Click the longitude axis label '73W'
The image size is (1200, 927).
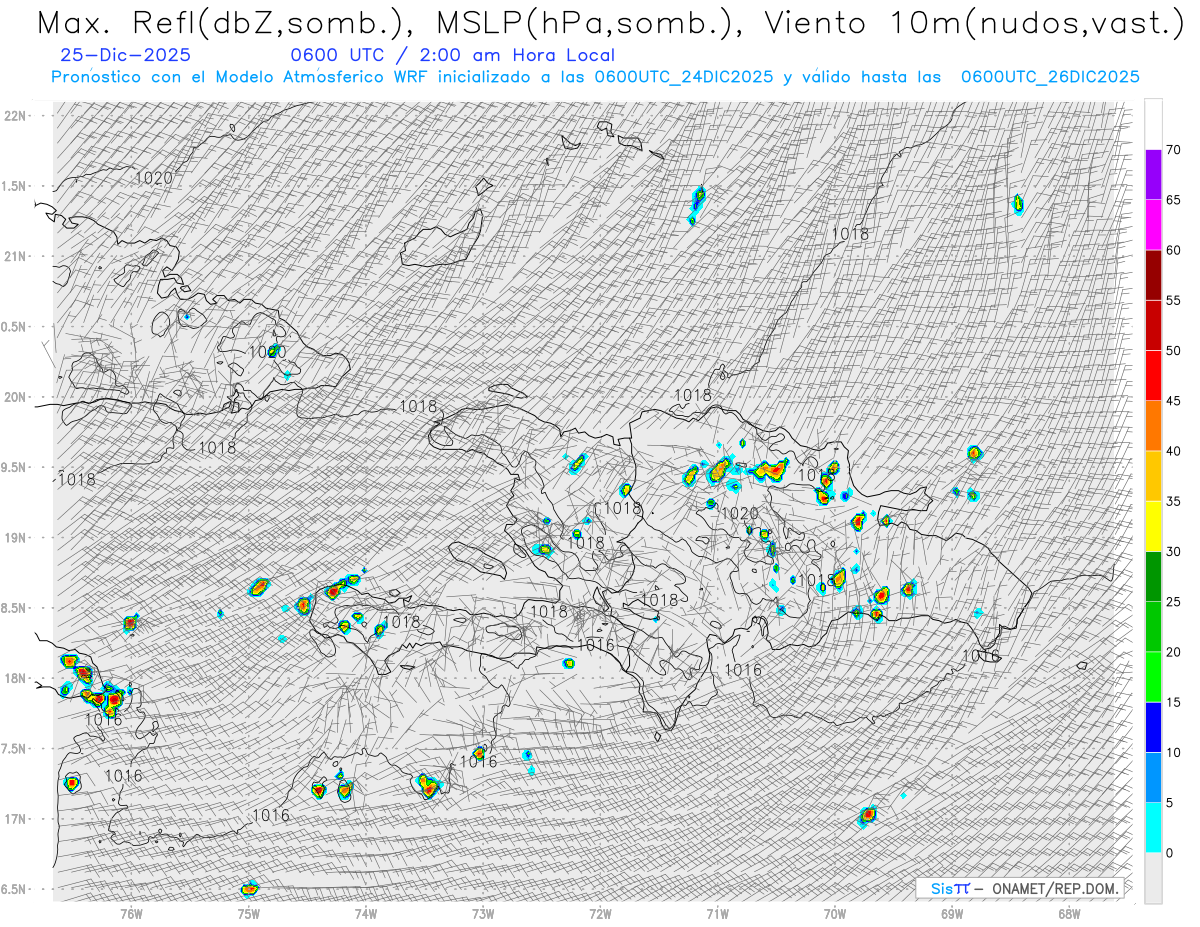pyautogui.click(x=483, y=913)
